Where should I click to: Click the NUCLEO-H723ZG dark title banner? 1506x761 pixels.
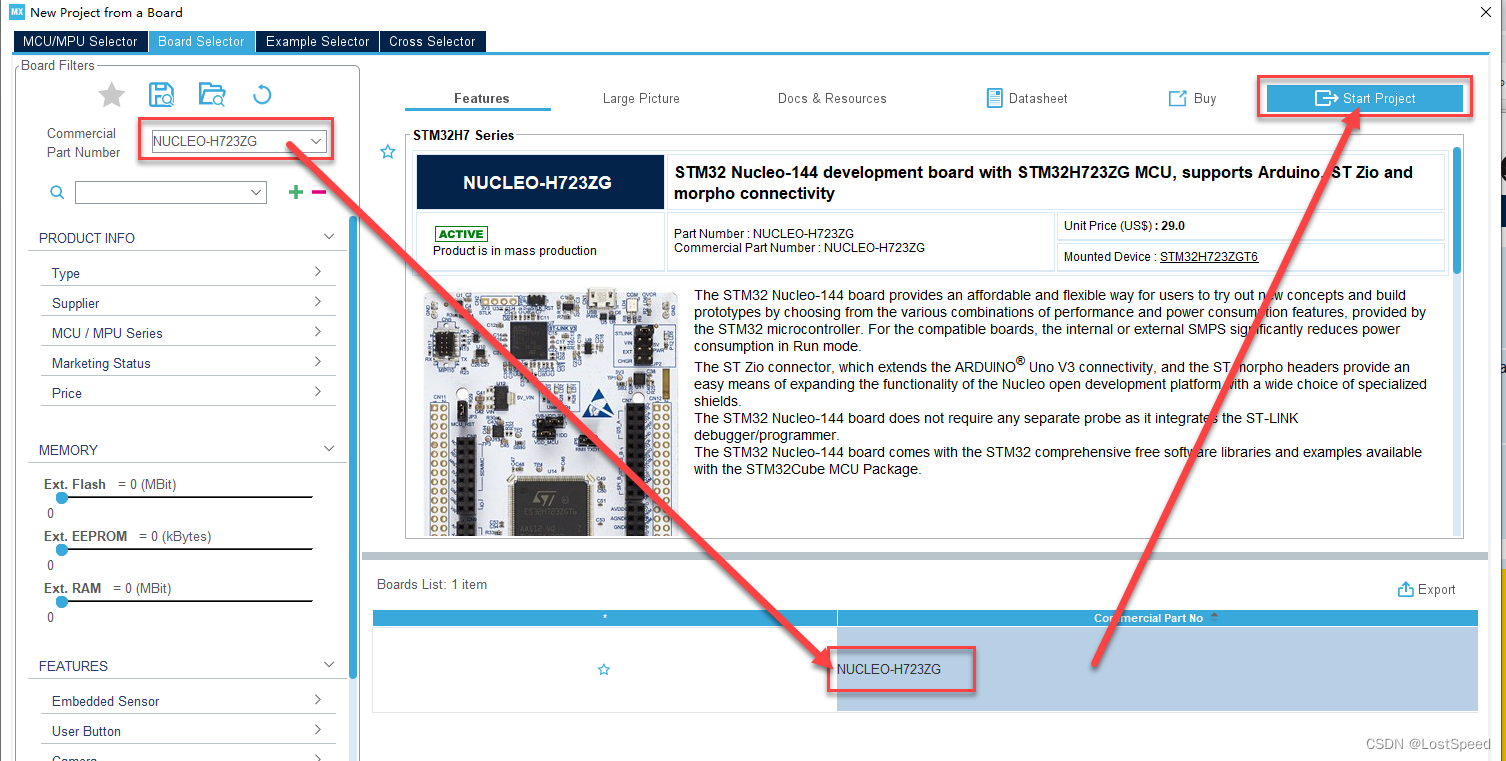click(540, 182)
